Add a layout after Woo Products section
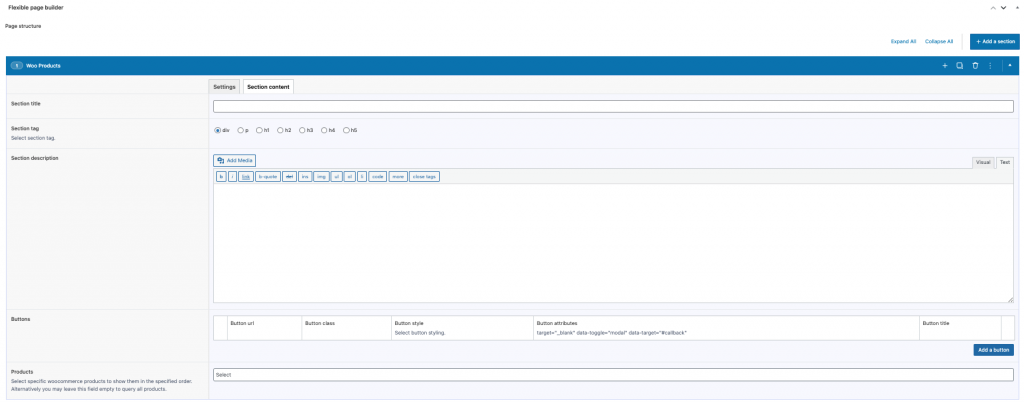This screenshot has width=1024, height=402. pos(944,65)
